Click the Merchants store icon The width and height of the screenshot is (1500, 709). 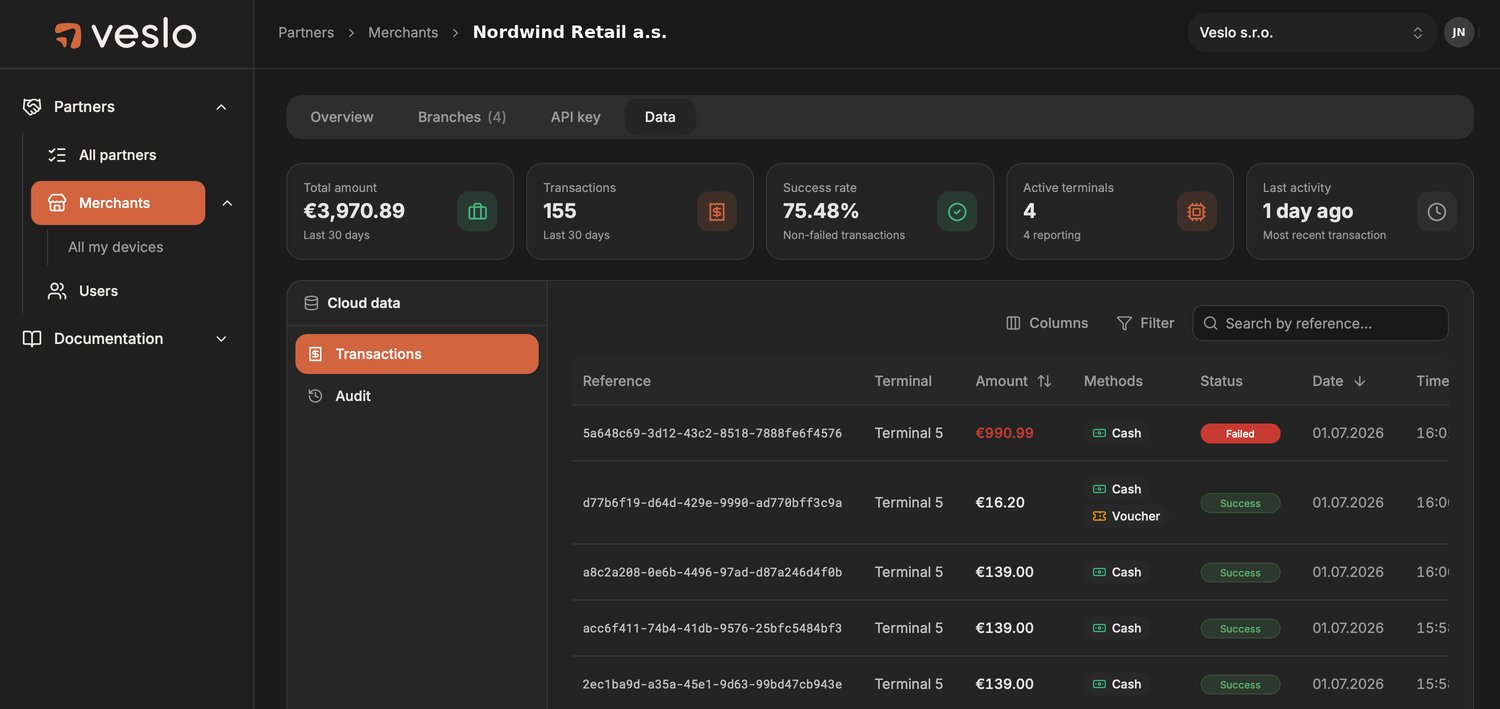click(57, 203)
